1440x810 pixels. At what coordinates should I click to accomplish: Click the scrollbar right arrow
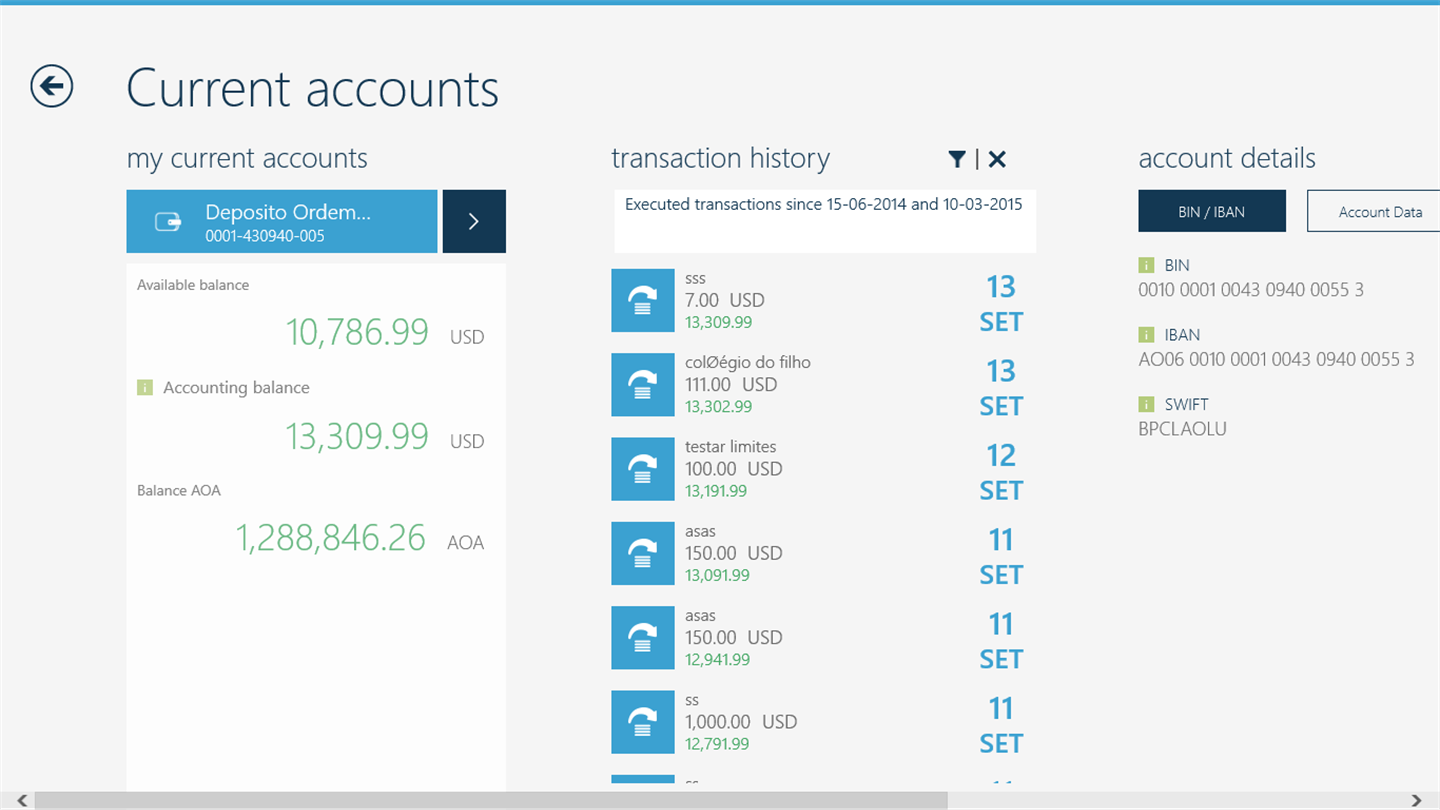(x=1417, y=800)
